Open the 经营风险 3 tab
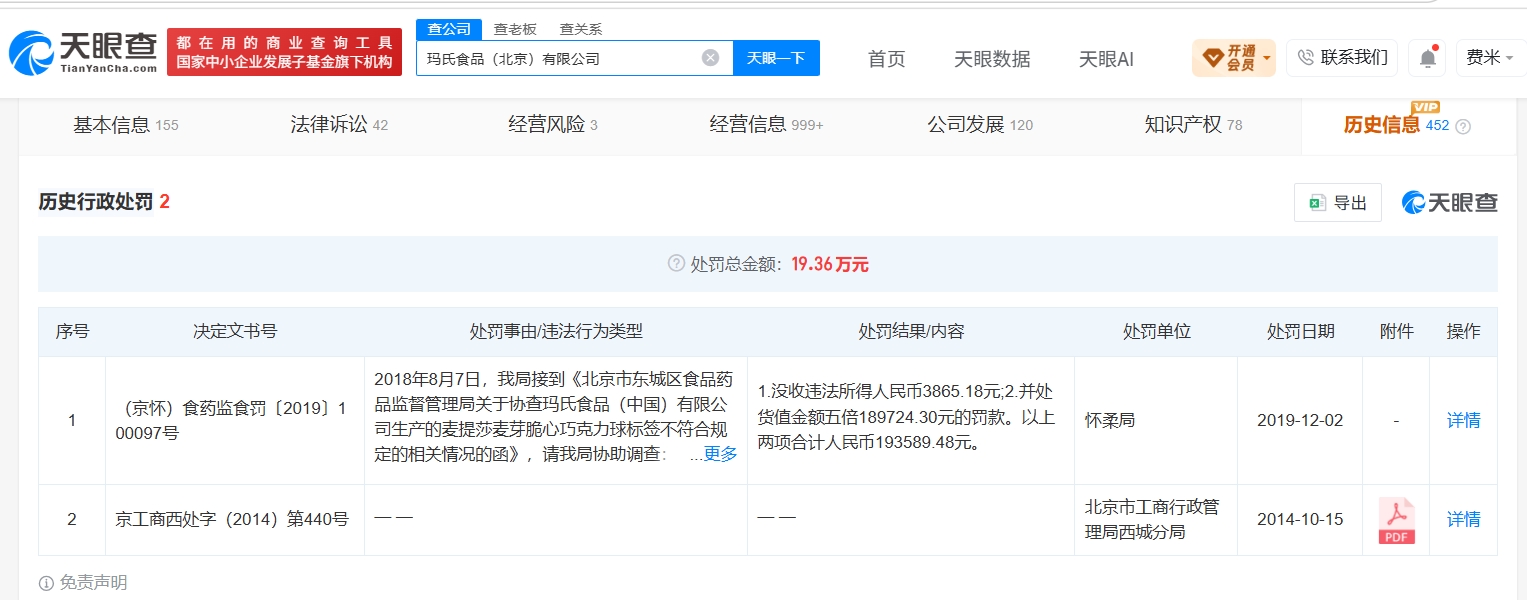The image size is (1527, 600). tap(553, 125)
